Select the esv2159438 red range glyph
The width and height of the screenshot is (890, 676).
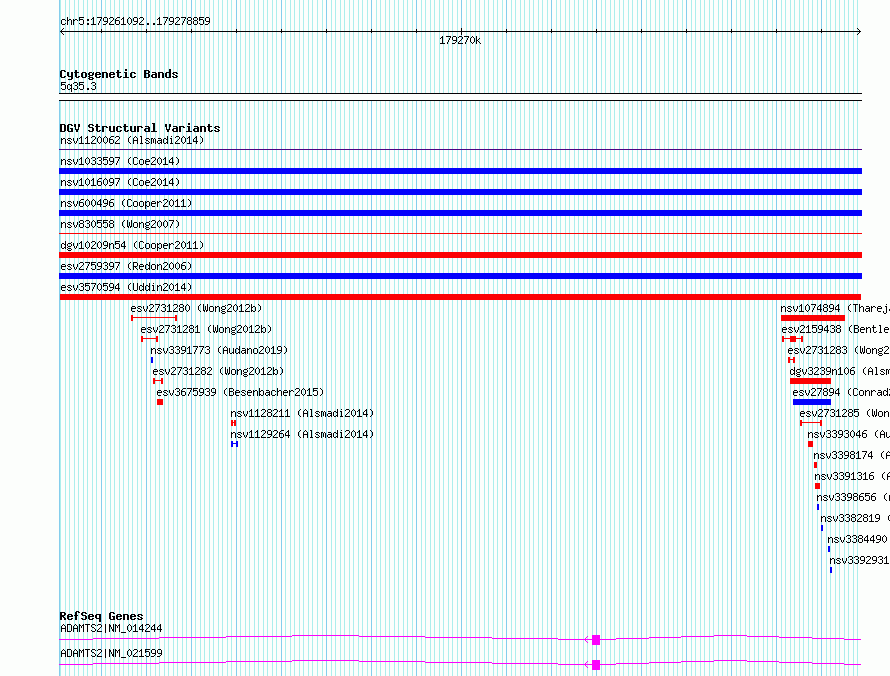pos(792,339)
